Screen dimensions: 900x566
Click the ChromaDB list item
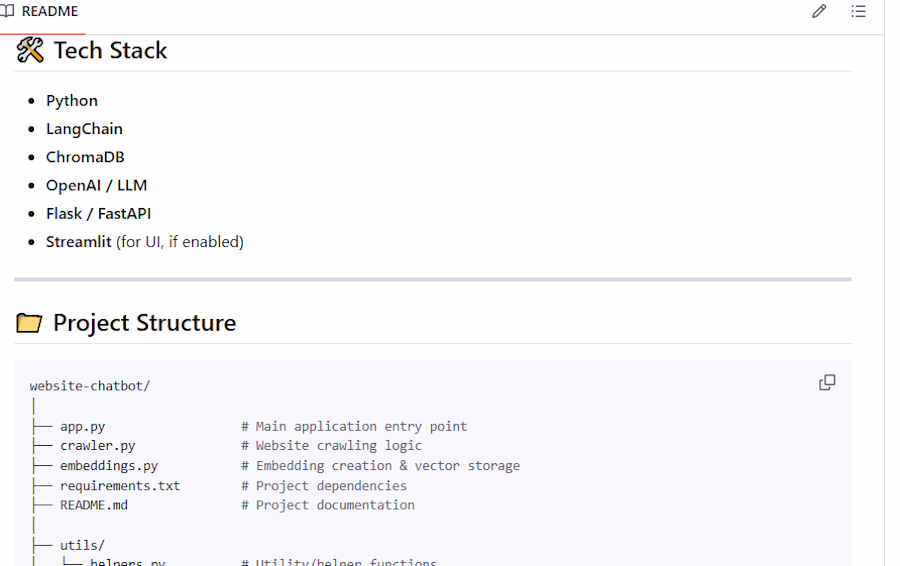(85, 157)
